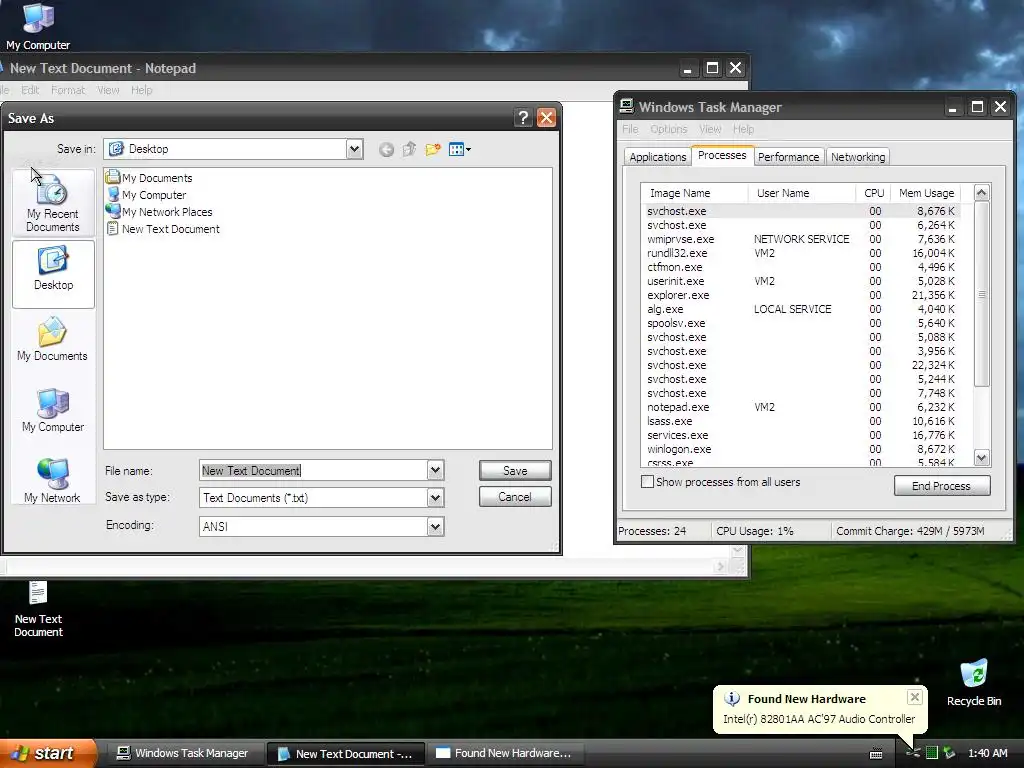Click End Process button
Screen dimensions: 1024x768
(942, 485)
